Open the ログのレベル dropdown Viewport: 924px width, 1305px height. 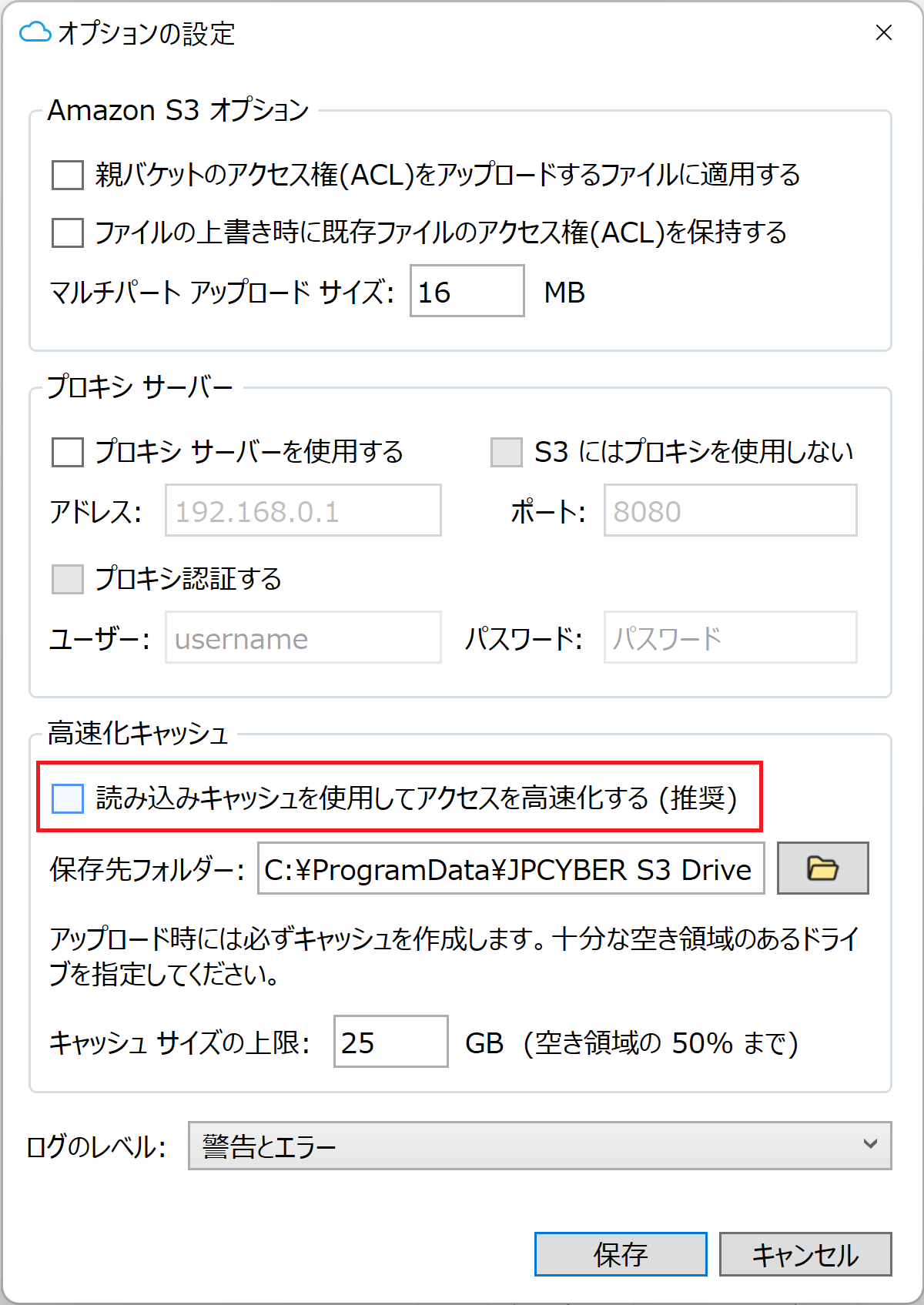(x=539, y=1146)
